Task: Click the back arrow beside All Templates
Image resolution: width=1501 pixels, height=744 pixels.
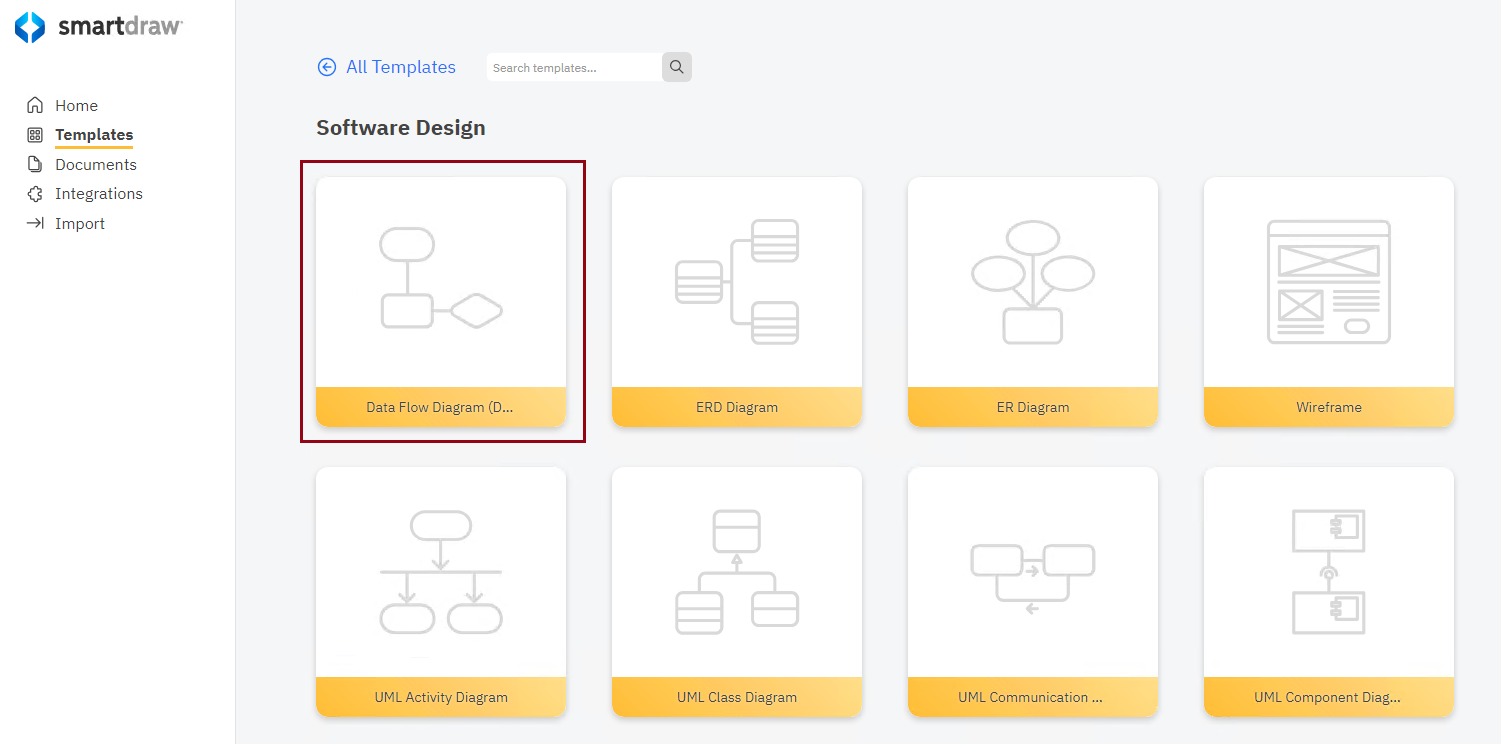Action: pos(327,67)
